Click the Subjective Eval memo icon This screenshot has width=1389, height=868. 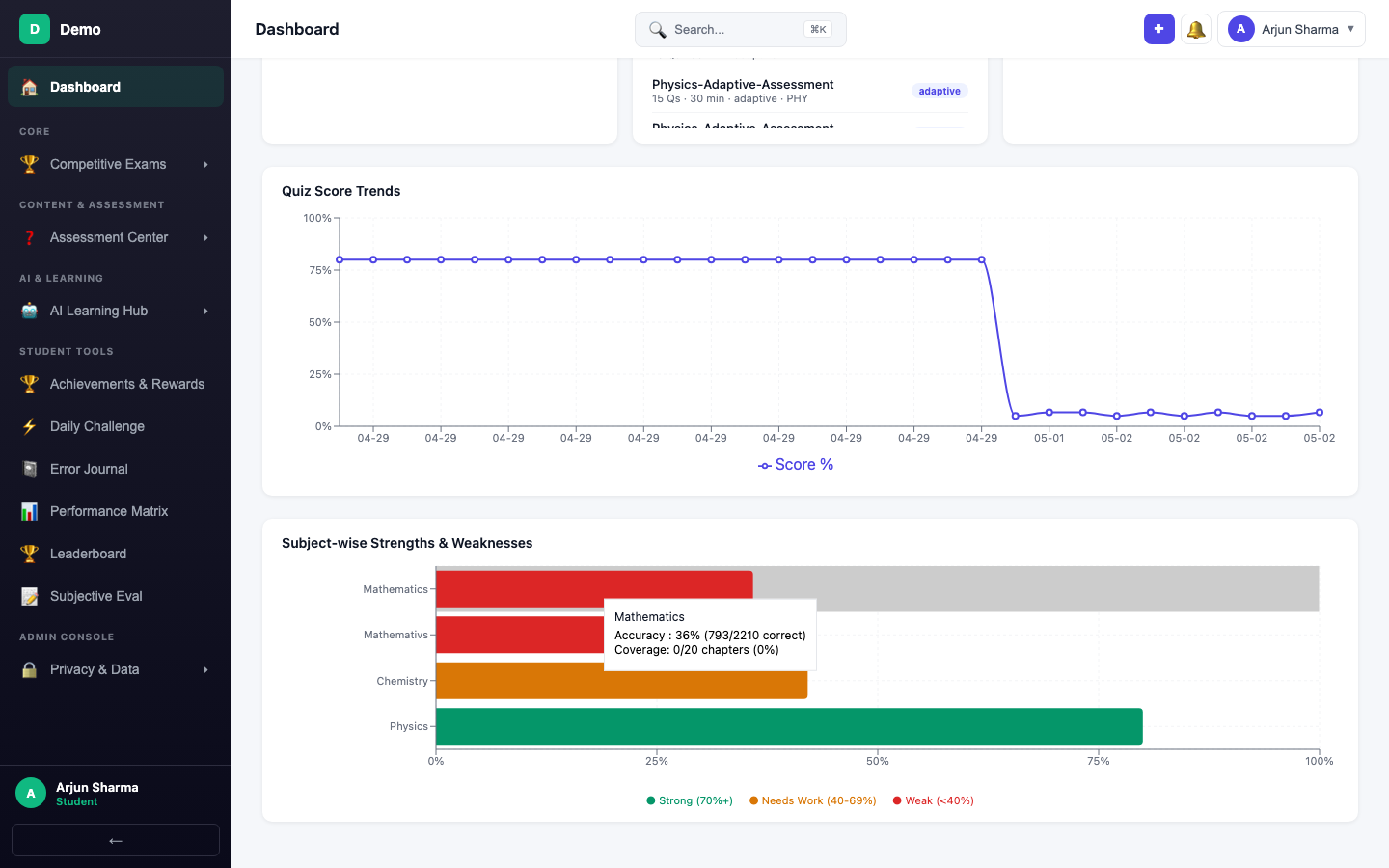(30, 596)
